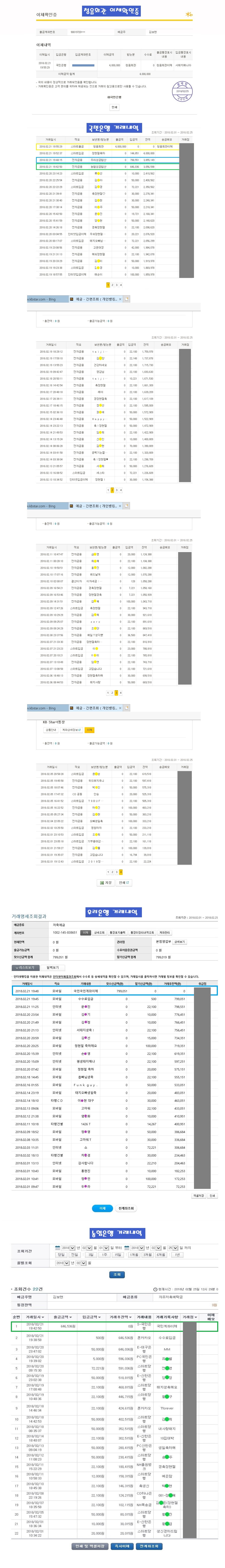
Task: Click the 799,051 withdrawal amount in the highlighted 우리은행 row
Action: [122, 991]
